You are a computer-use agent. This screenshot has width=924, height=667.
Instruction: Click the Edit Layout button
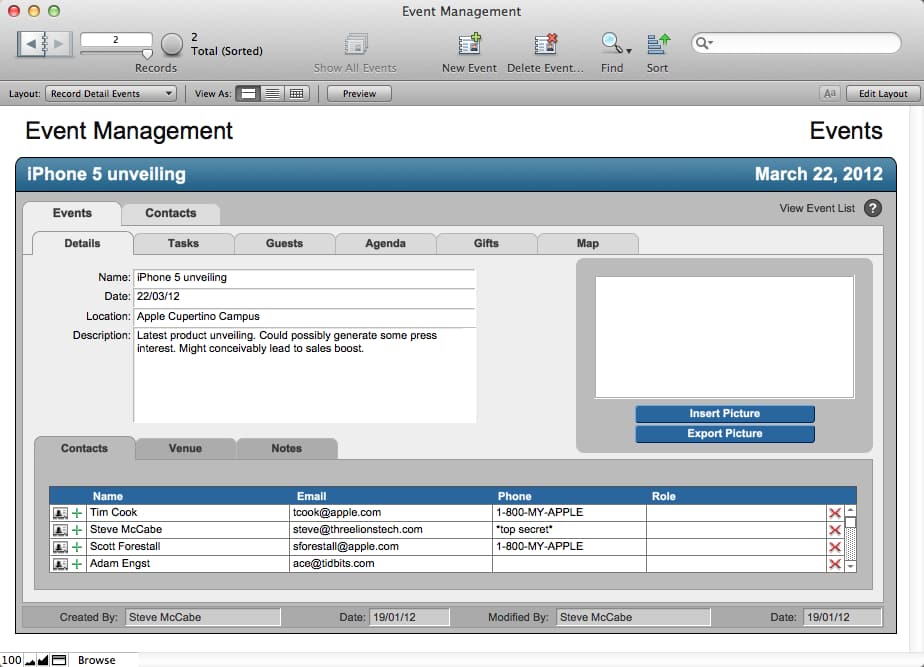point(882,94)
